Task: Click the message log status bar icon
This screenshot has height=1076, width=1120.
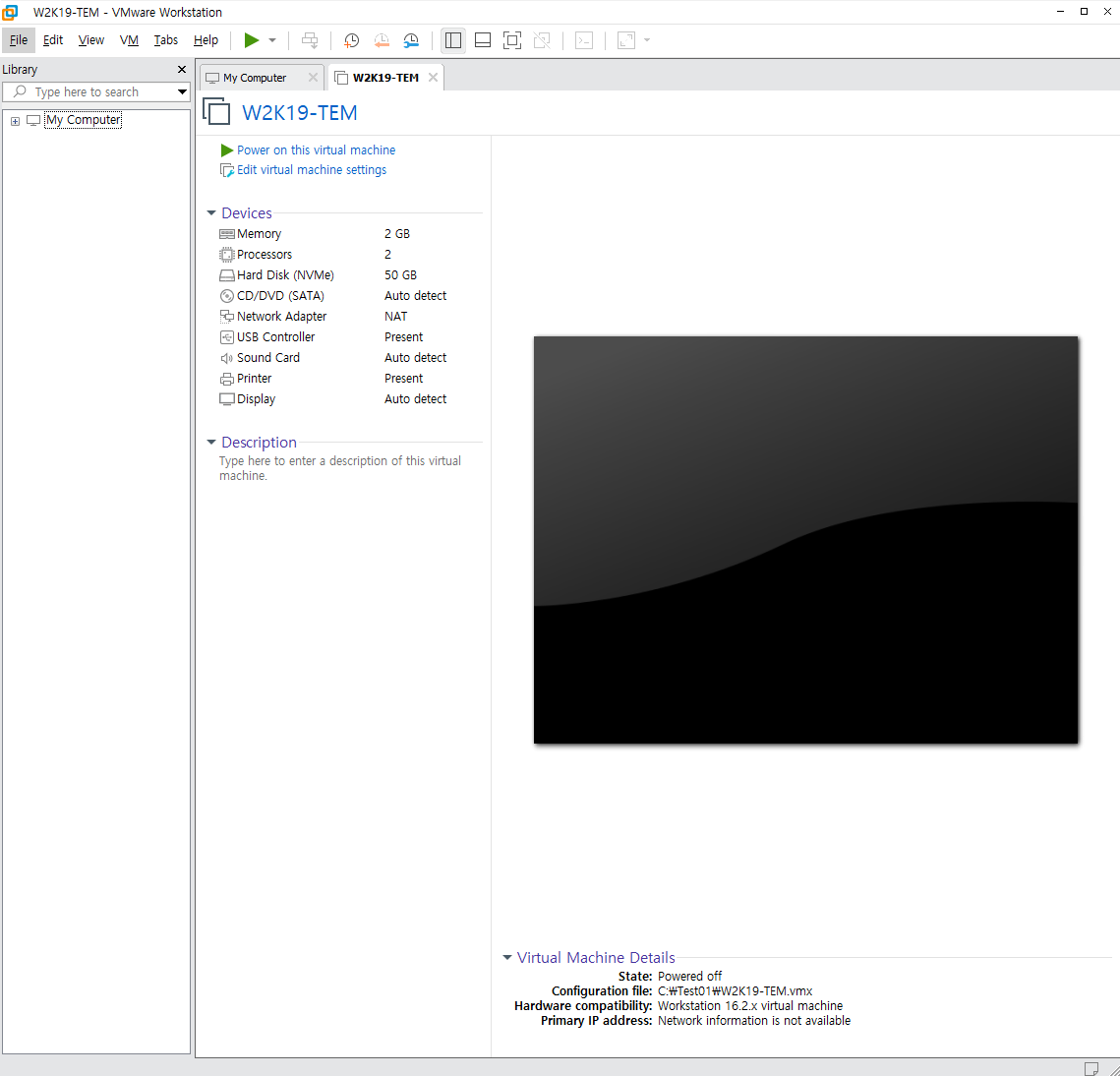Action: coord(1091,1068)
